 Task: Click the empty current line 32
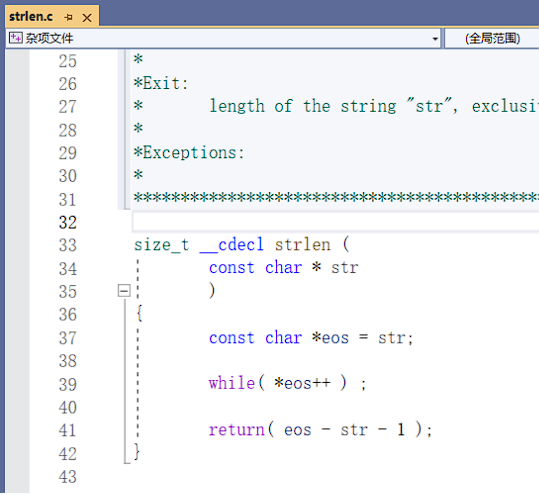(336, 222)
